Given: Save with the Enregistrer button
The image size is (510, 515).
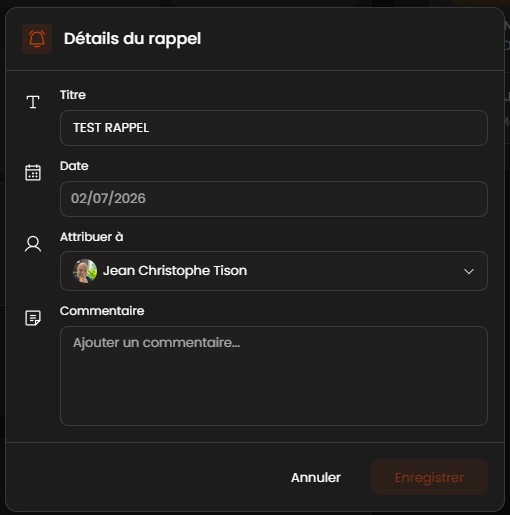Looking at the screenshot, I should coord(429,477).
